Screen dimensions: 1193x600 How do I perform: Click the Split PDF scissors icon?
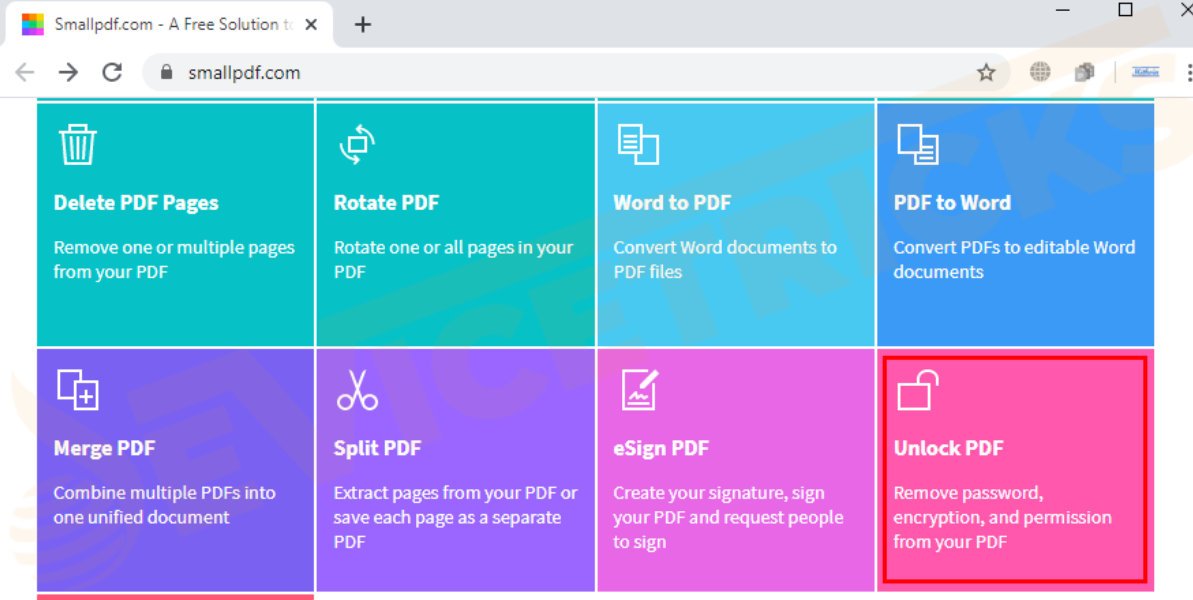click(358, 389)
